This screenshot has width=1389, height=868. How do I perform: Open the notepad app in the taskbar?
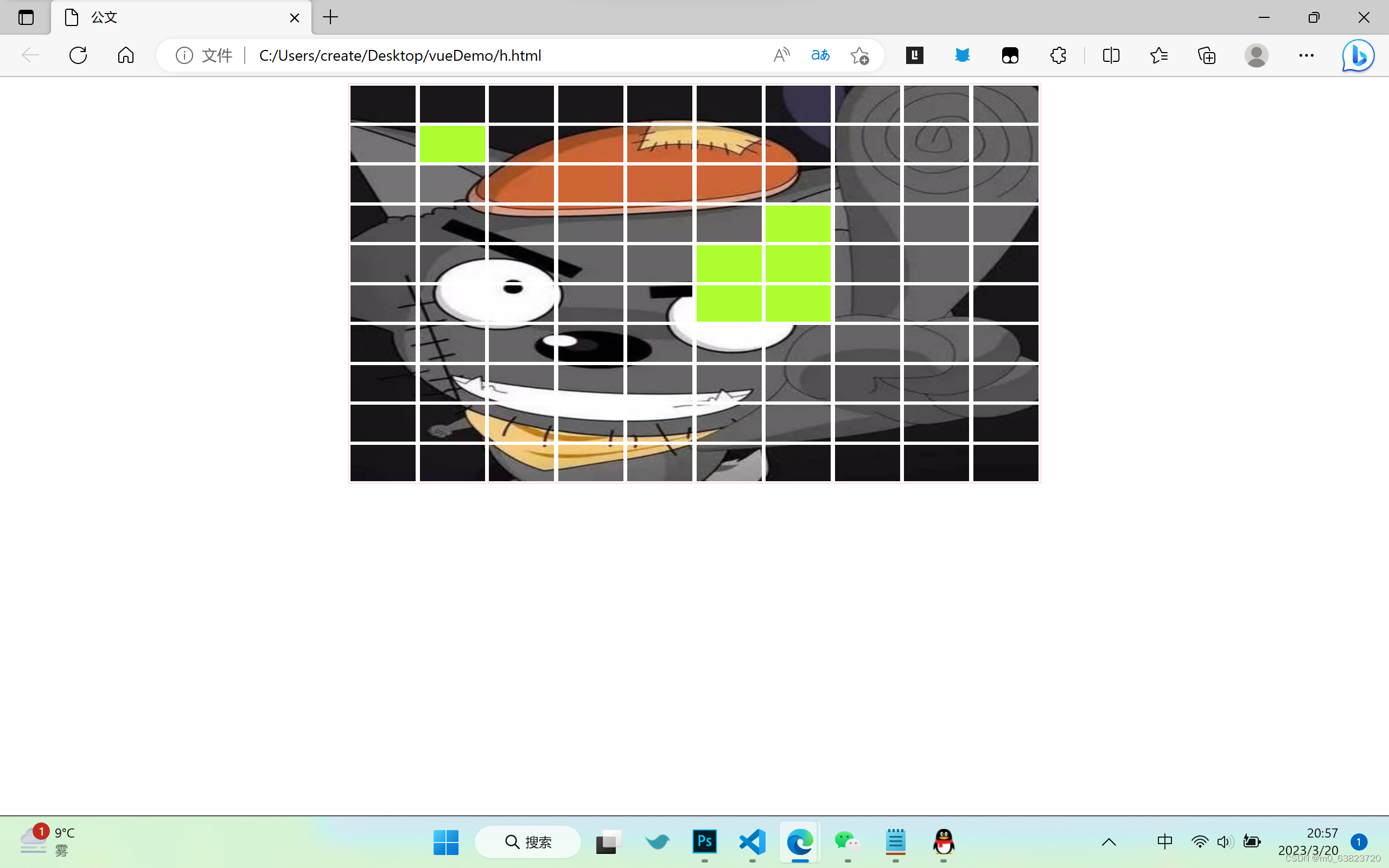click(895, 842)
